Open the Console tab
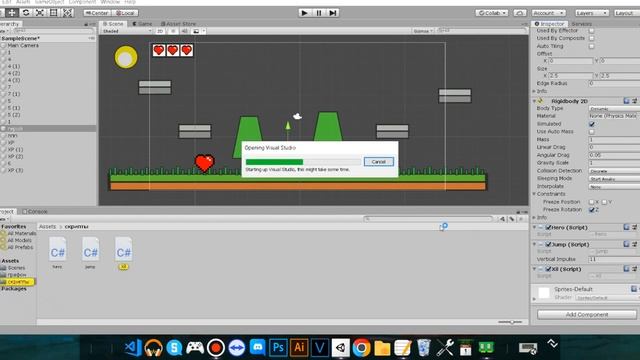The image size is (640, 360). (35, 211)
